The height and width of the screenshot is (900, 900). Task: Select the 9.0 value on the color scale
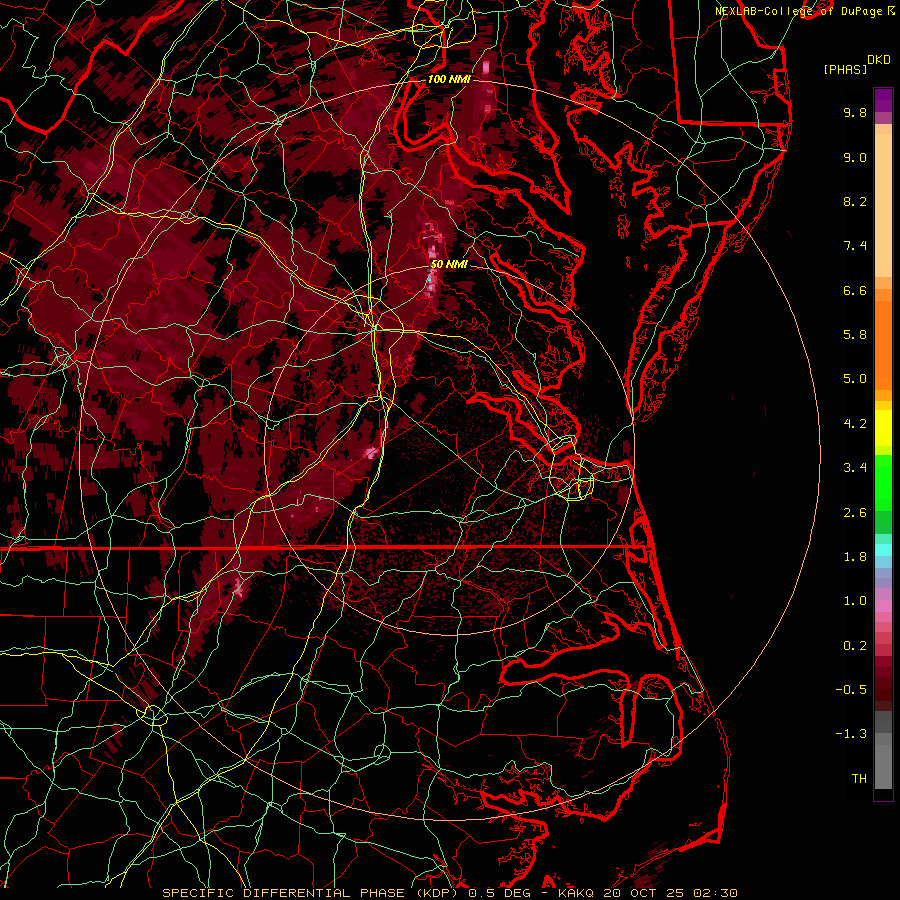(x=855, y=157)
